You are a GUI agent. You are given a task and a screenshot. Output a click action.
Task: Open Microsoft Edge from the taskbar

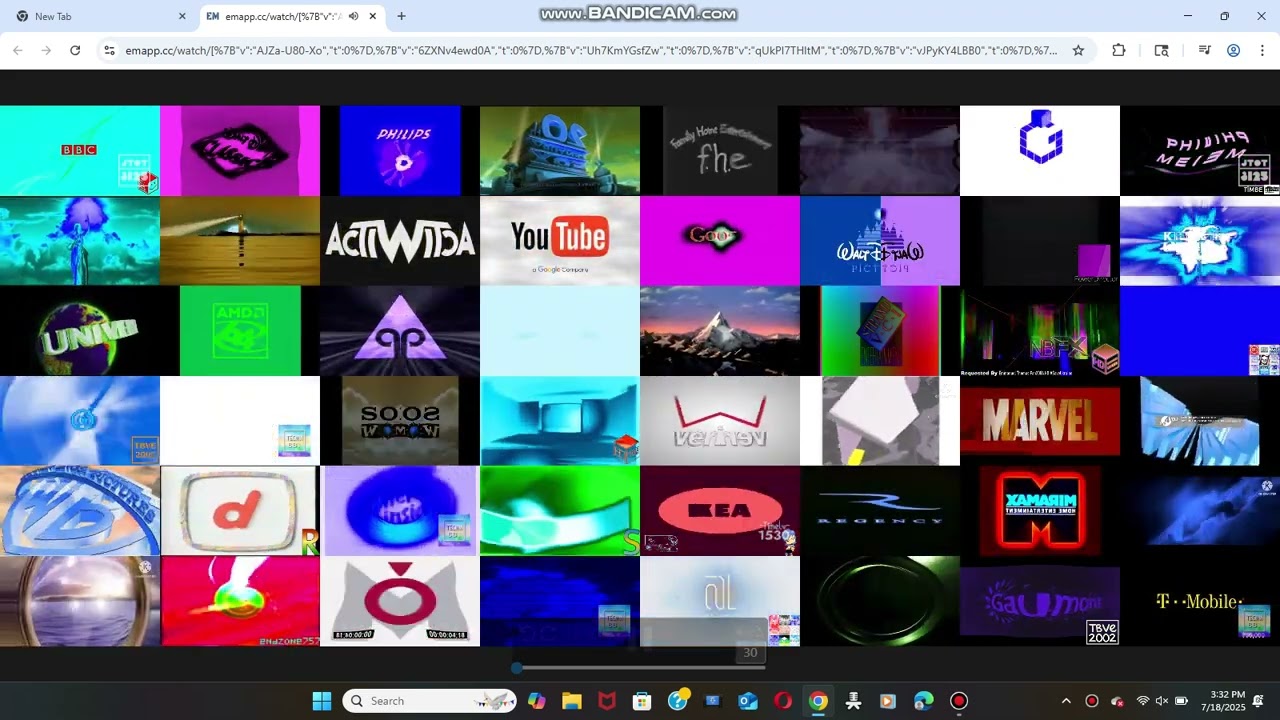(x=923, y=701)
